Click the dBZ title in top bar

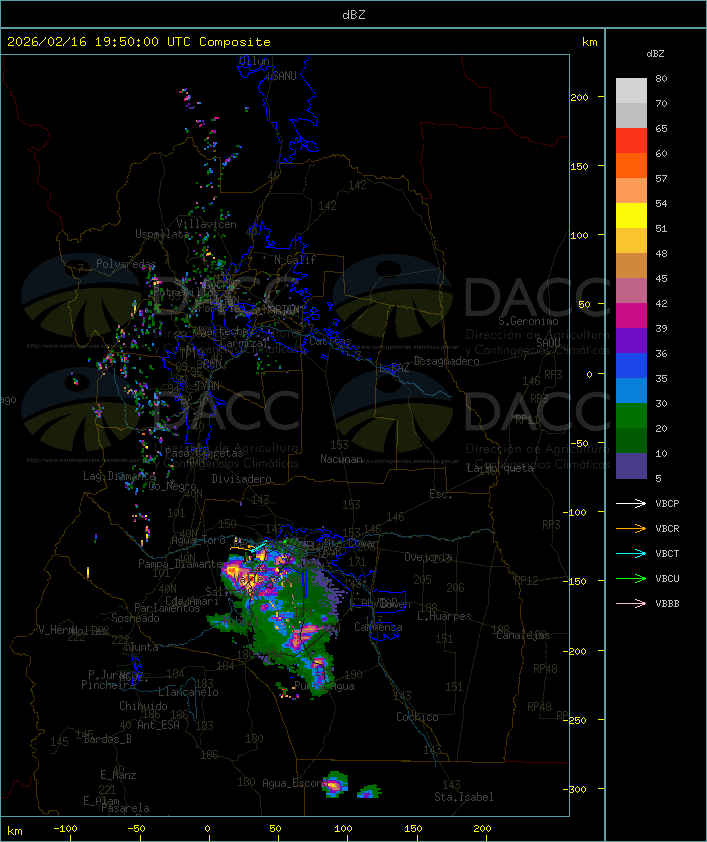coord(354,14)
